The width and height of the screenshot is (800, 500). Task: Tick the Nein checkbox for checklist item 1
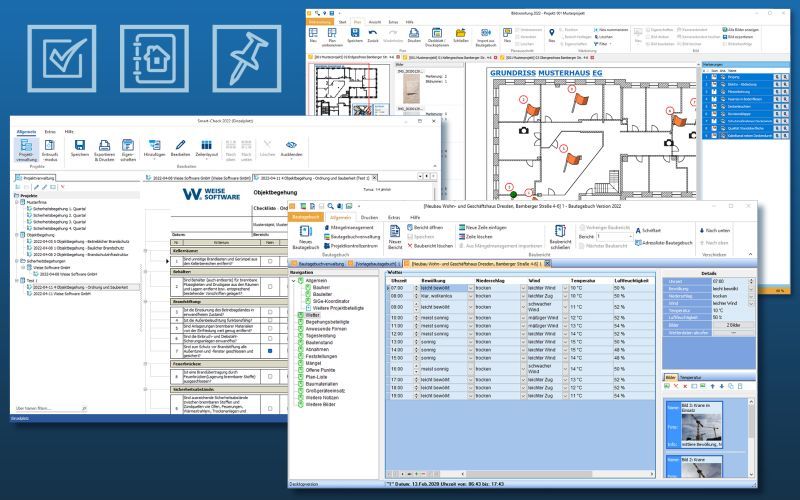click(270, 262)
